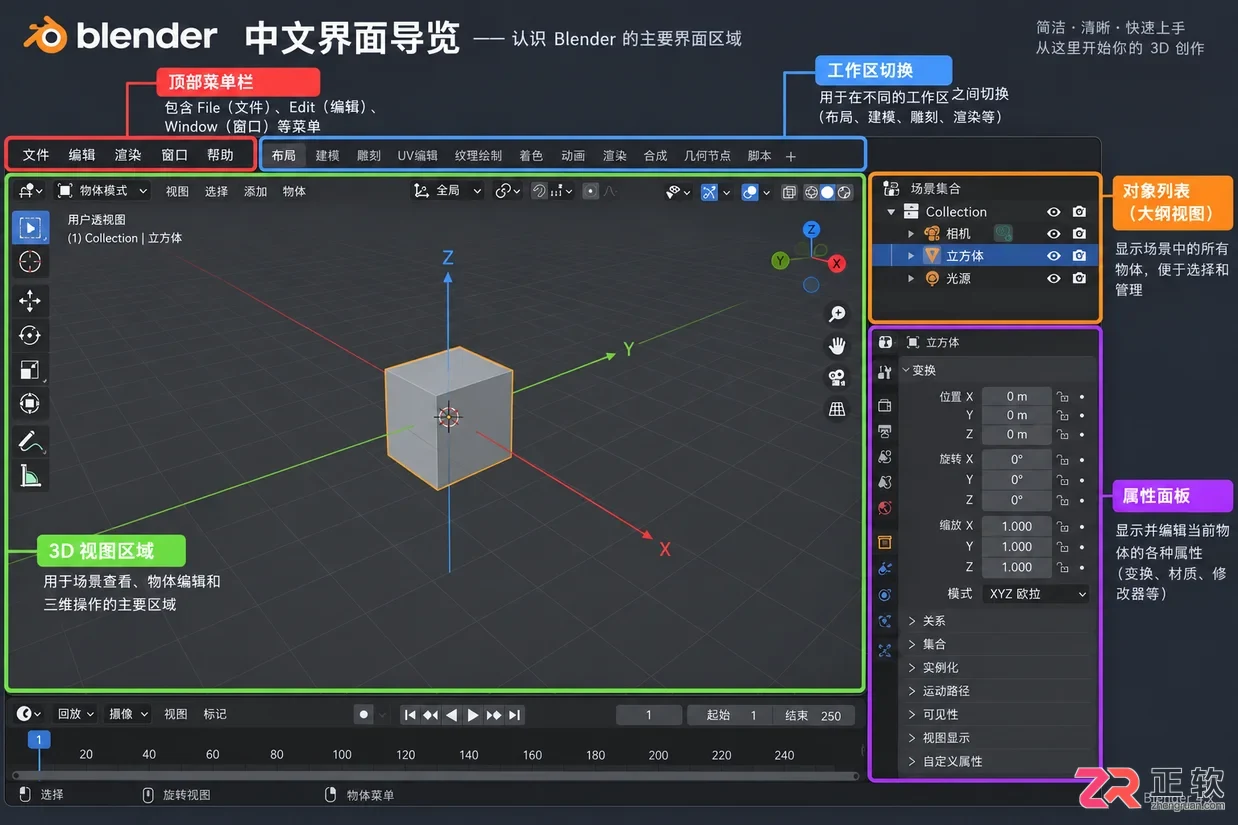Open the 添加 menu in viewport header
This screenshot has height=825, width=1238.
(256, 191)
